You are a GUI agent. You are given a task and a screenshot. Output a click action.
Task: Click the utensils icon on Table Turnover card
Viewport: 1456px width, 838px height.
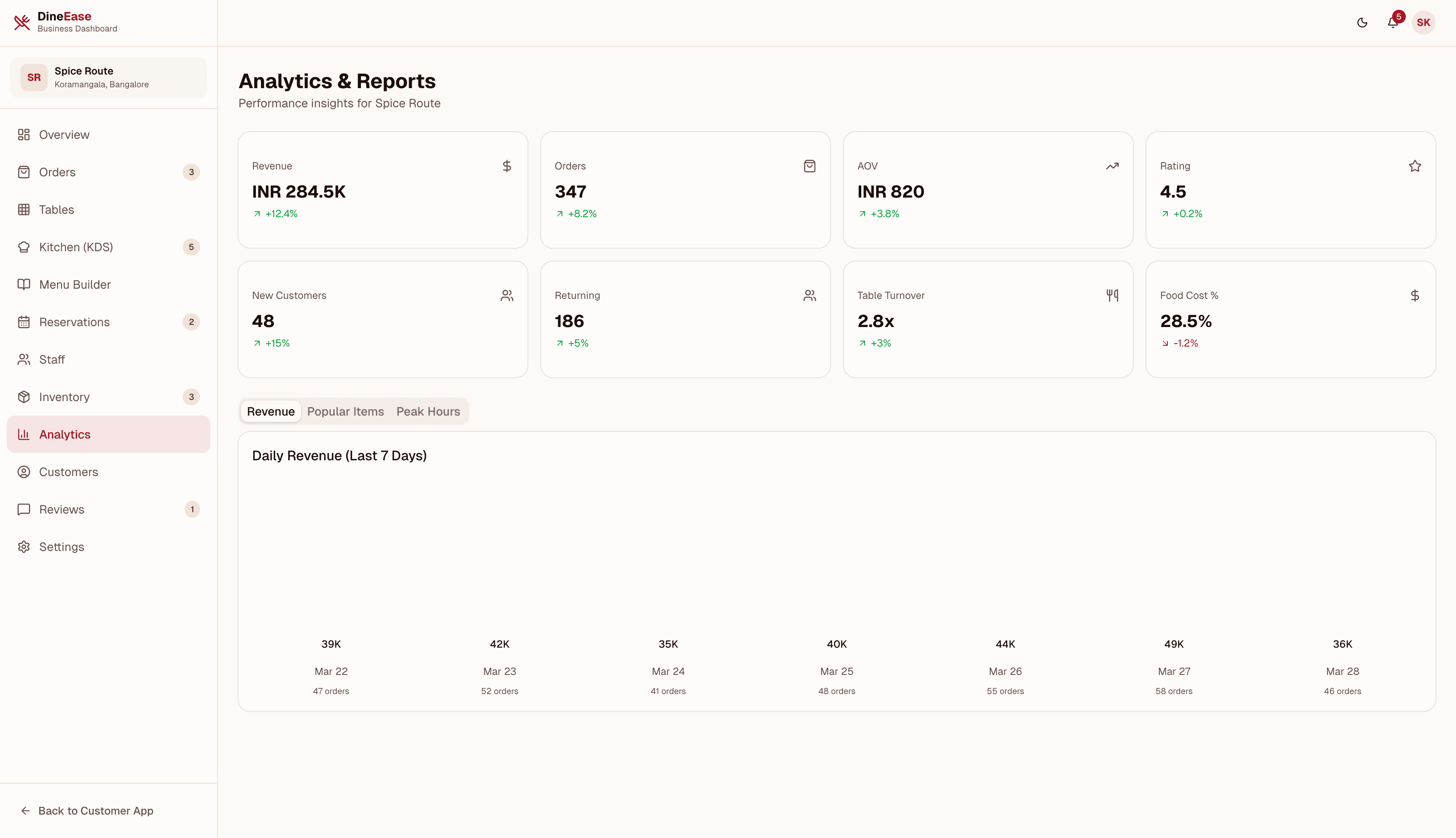pos(1112,295)
